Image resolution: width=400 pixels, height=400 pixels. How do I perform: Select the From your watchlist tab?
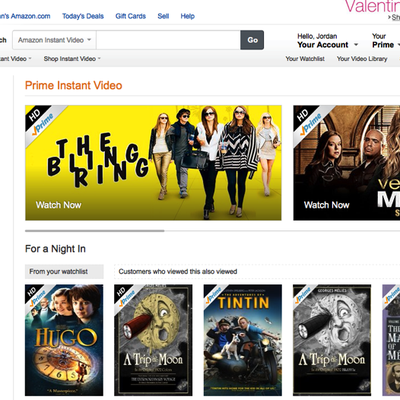[64, 272]
